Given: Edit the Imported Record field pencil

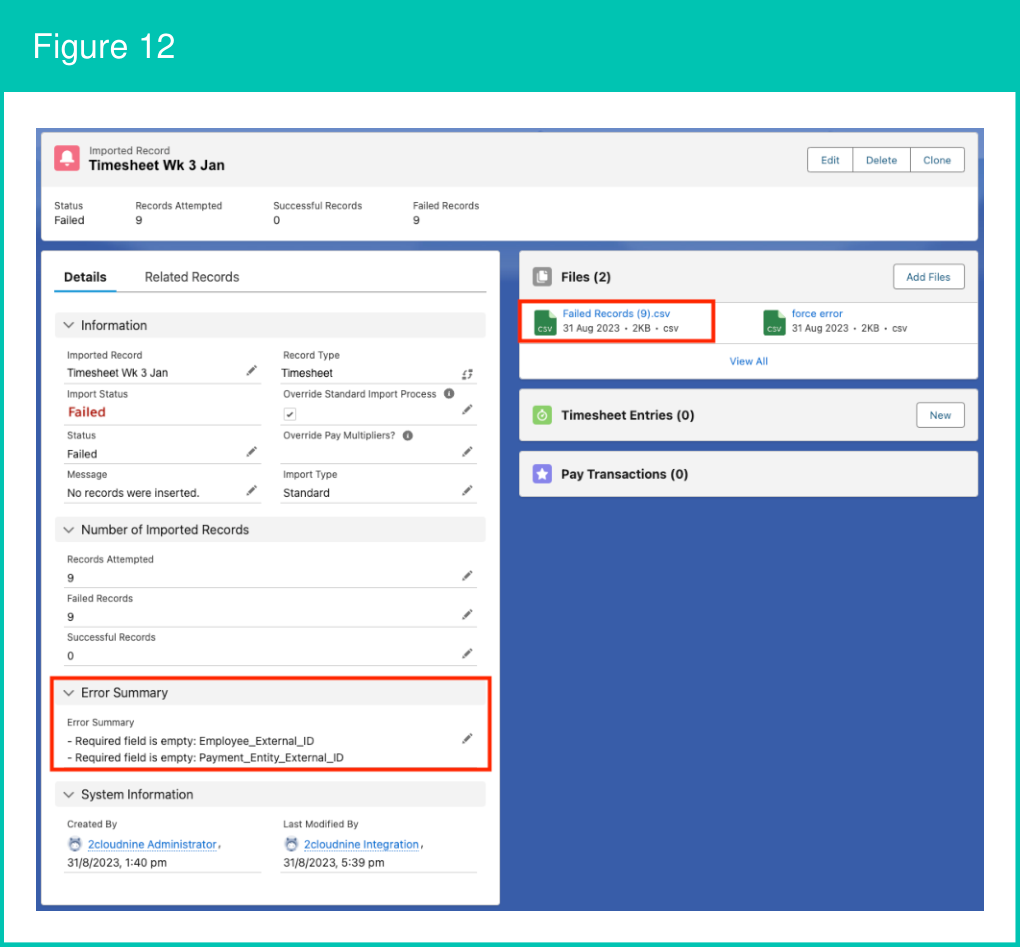Looking at the screenshot, I should [252, 371].
